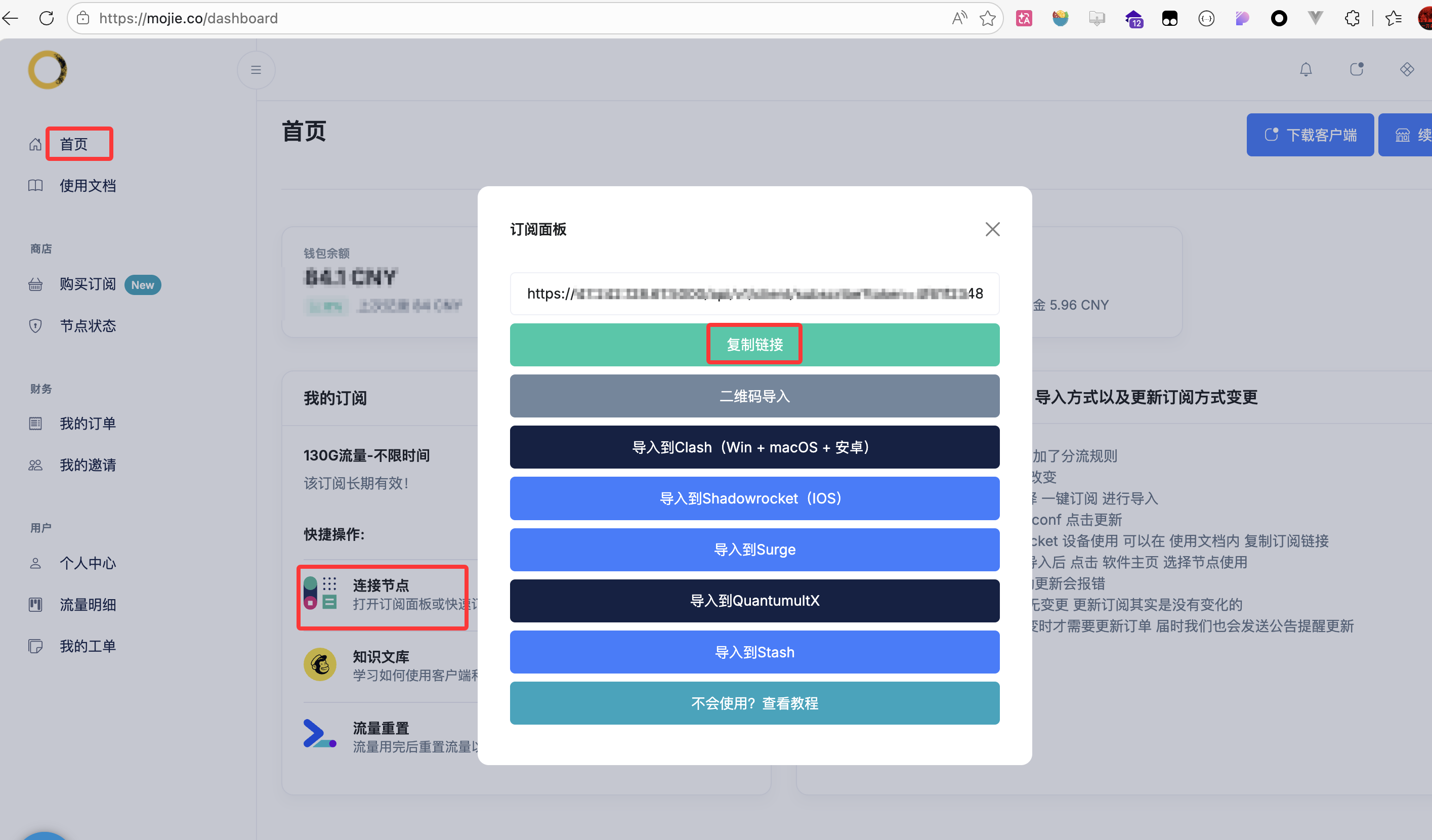Click the 复制链接 button
The height and width of the screenshot is (840, 1432).
[x=754, y=345]
